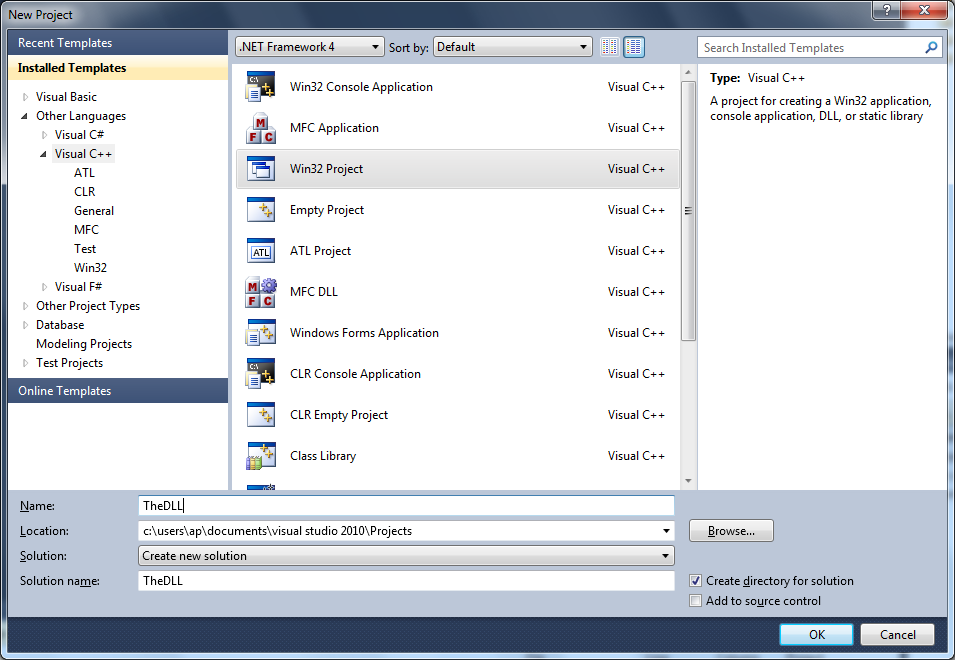Click the ATL Project template icon
The width and height of the screenshot is (955, 660).
[x=261, y=251]
